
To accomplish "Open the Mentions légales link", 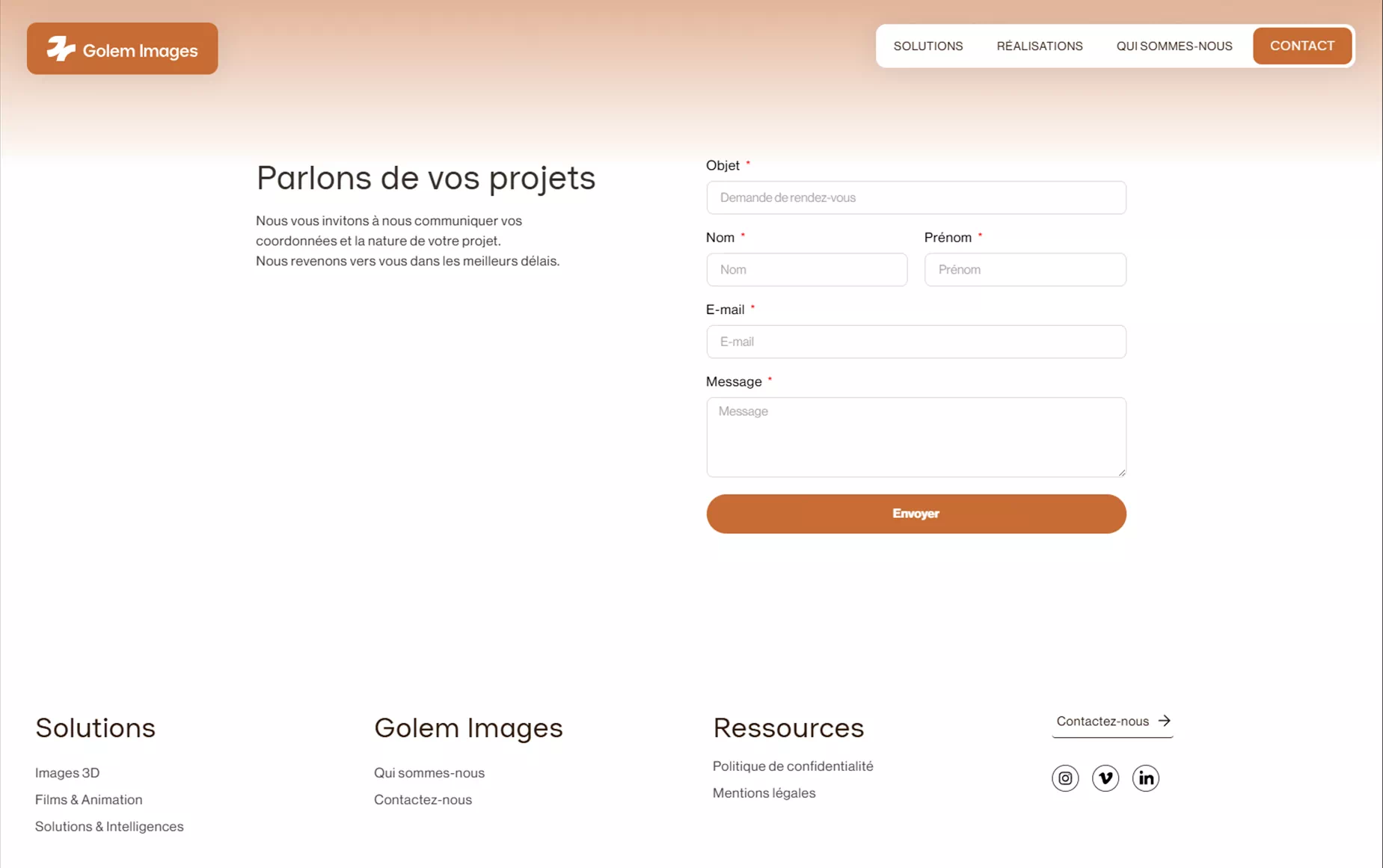I will [x=764, y=793].
